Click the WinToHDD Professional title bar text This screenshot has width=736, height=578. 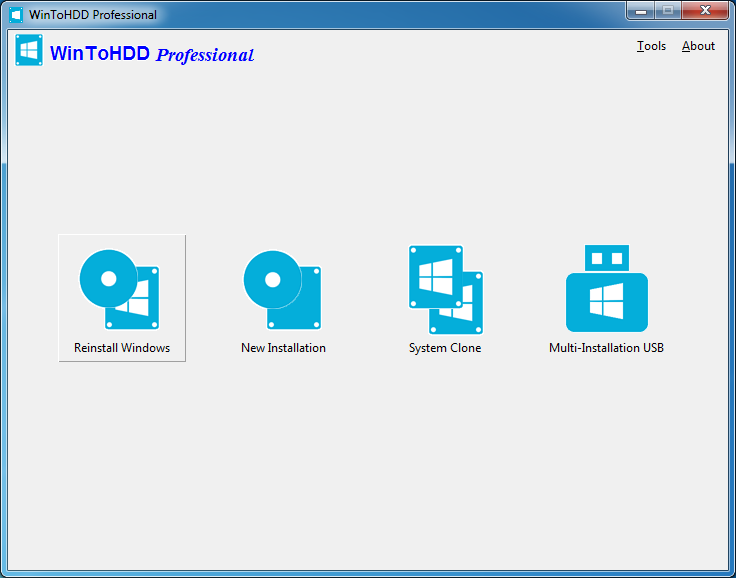coord(93,15)
